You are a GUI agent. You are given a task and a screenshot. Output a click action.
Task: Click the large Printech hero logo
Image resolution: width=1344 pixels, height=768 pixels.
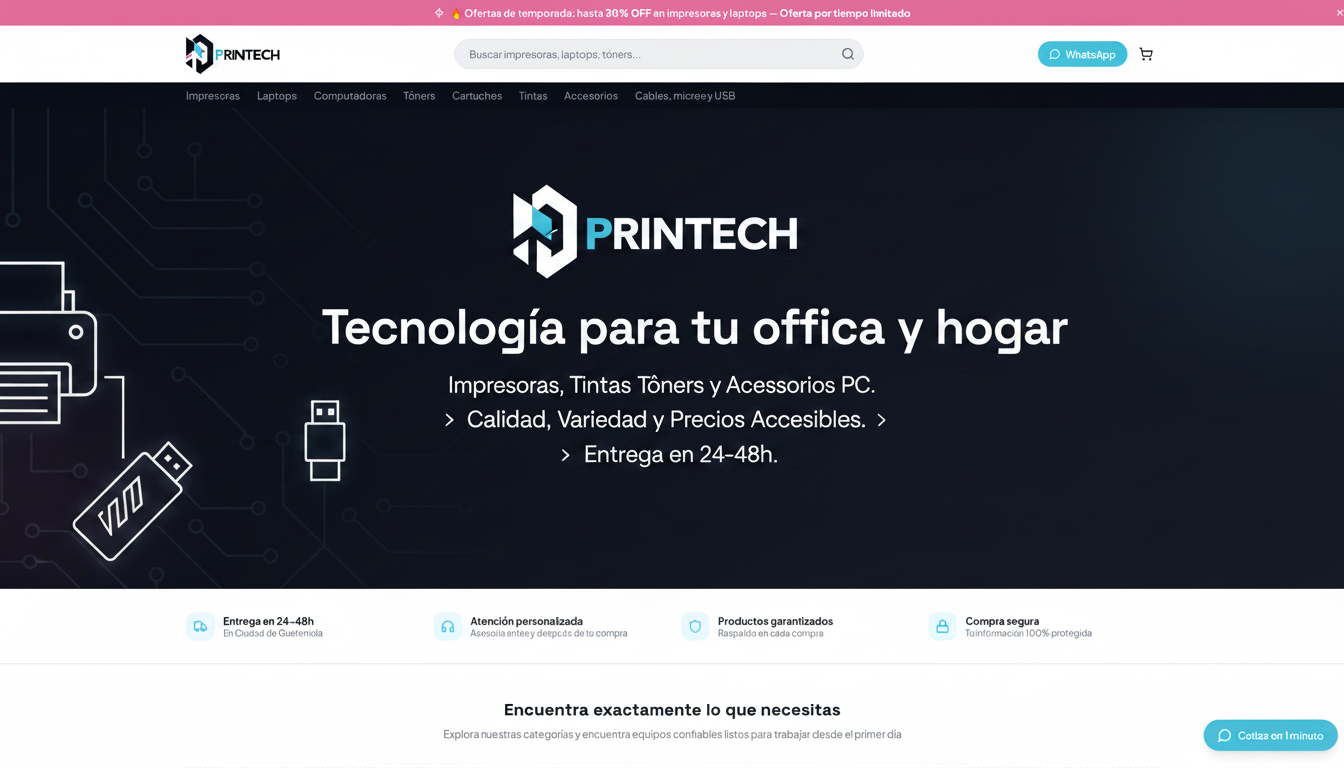coord(655,232)
